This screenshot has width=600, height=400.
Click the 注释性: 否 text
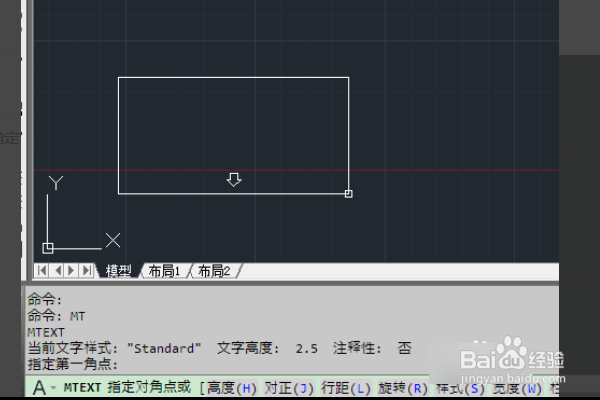click(372, 348)
